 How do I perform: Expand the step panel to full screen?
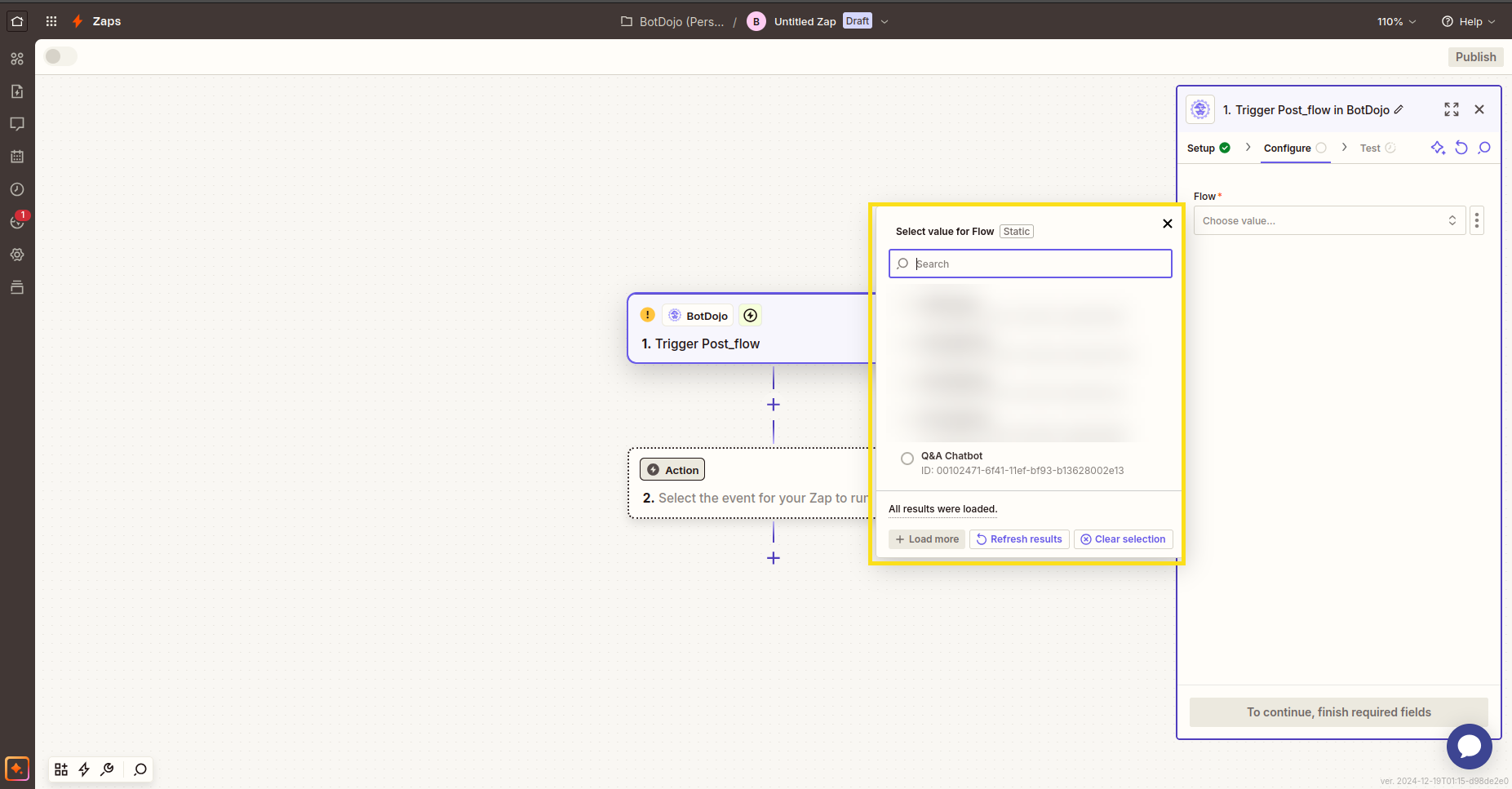pos(1452,109)
